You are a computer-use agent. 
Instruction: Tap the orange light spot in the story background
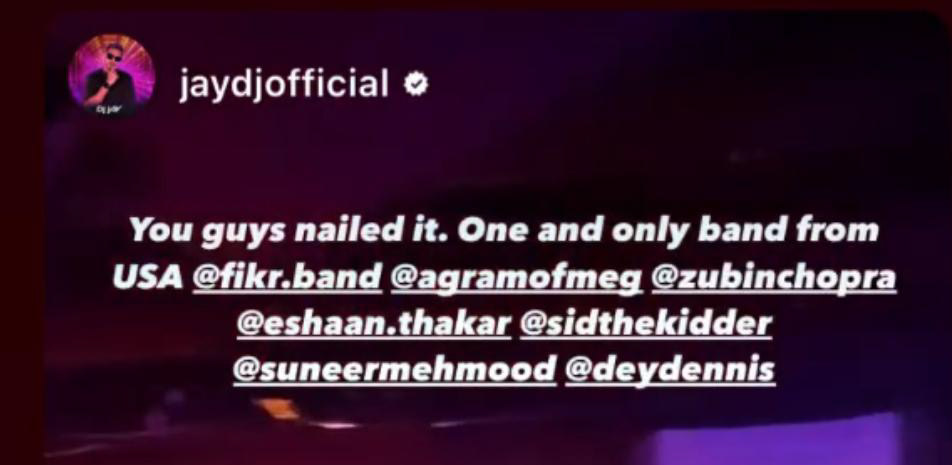(277, 409)
